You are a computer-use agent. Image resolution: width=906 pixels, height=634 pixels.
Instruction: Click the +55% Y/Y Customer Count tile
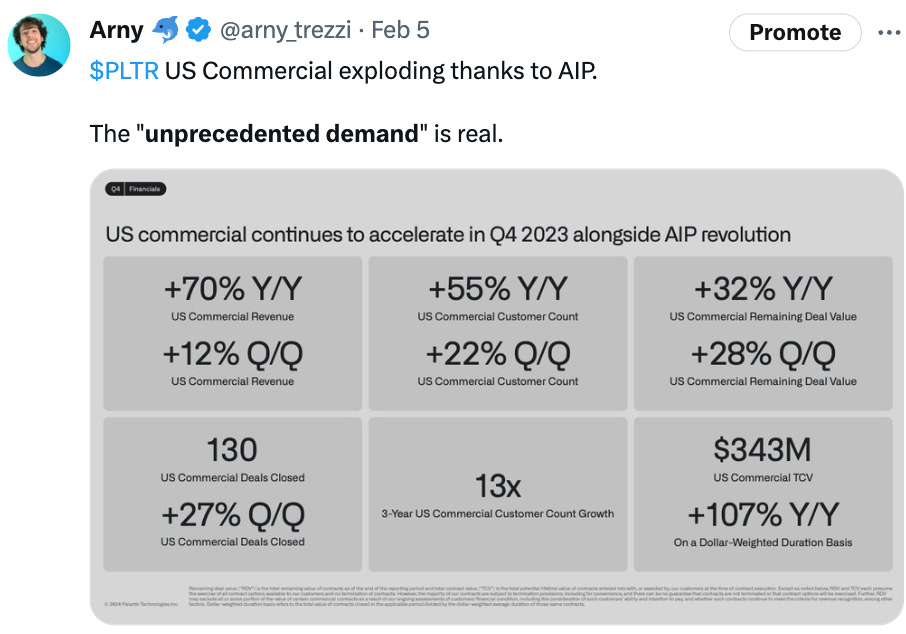[x=498, y=333]
